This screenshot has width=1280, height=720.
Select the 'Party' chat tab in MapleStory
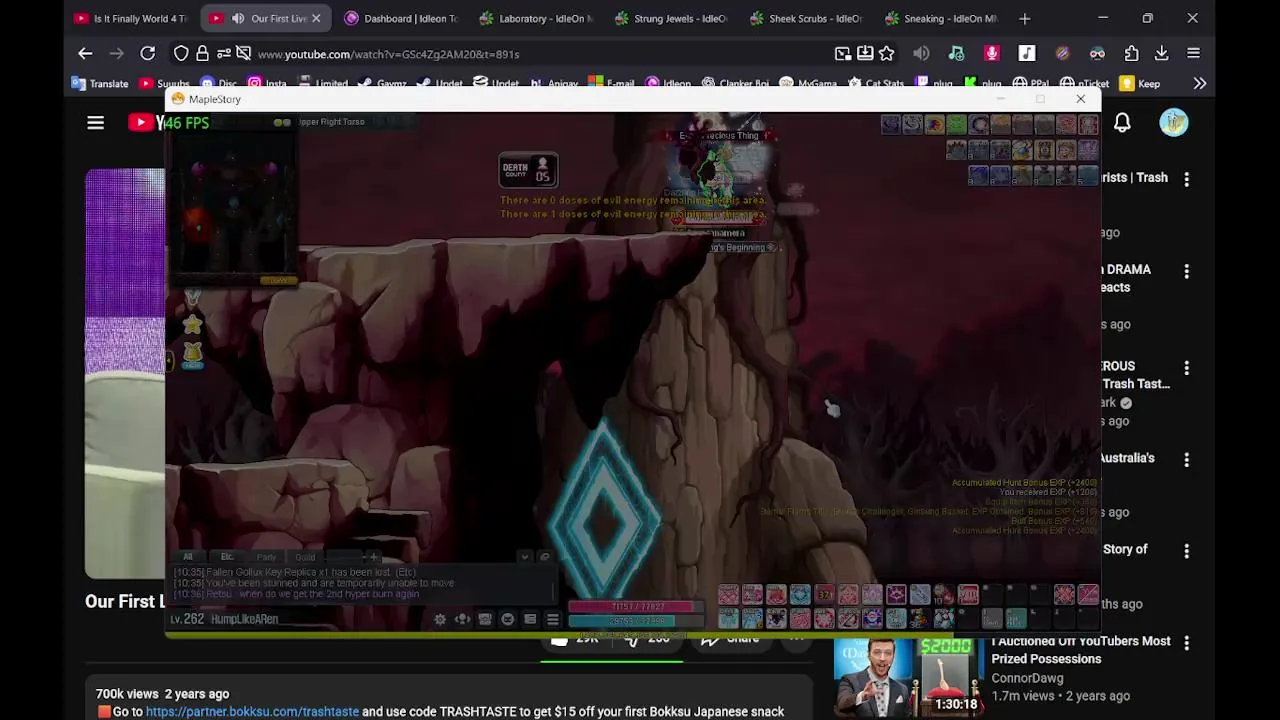[x=266, y=557]
